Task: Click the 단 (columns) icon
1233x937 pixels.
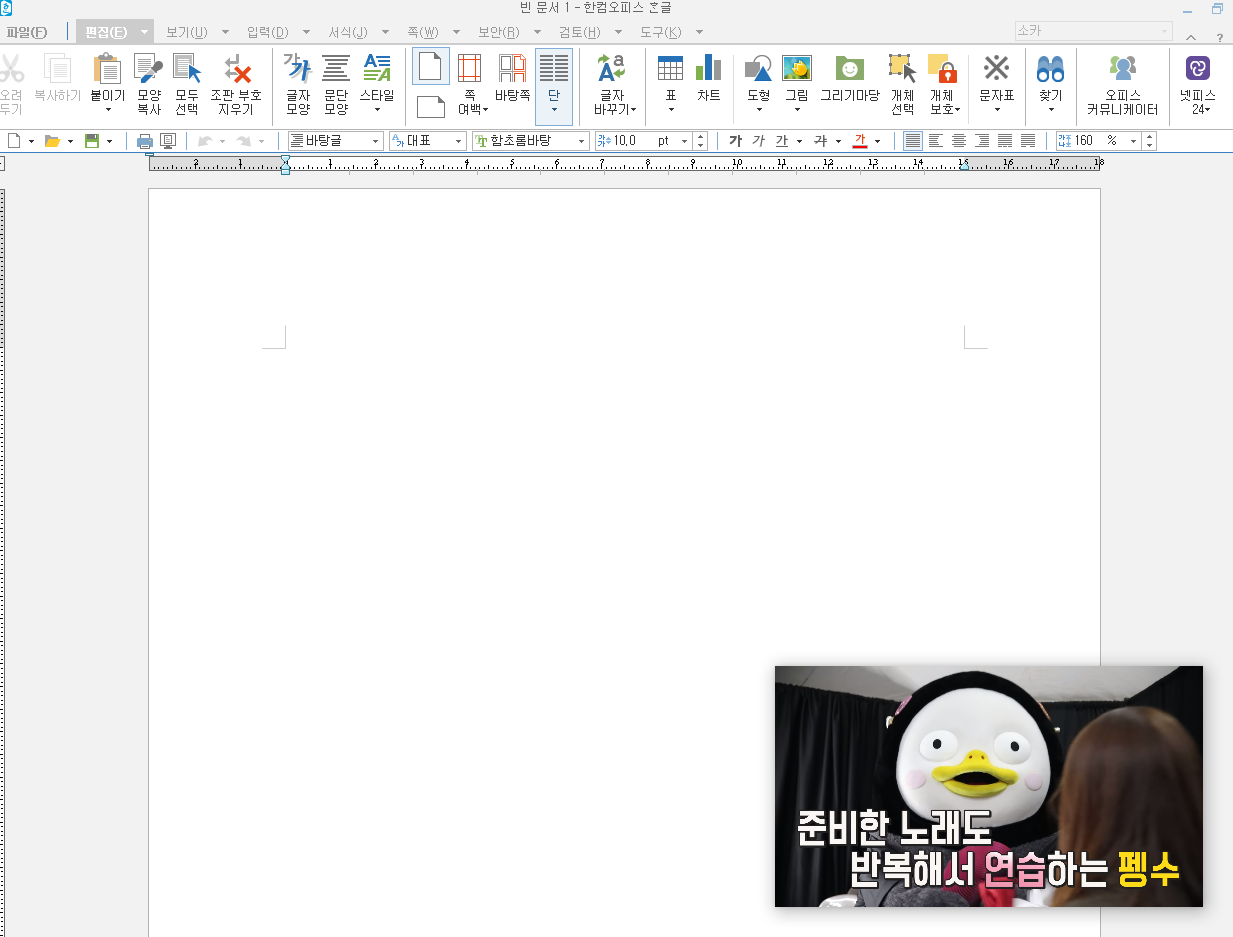Action: pos(553,68)
